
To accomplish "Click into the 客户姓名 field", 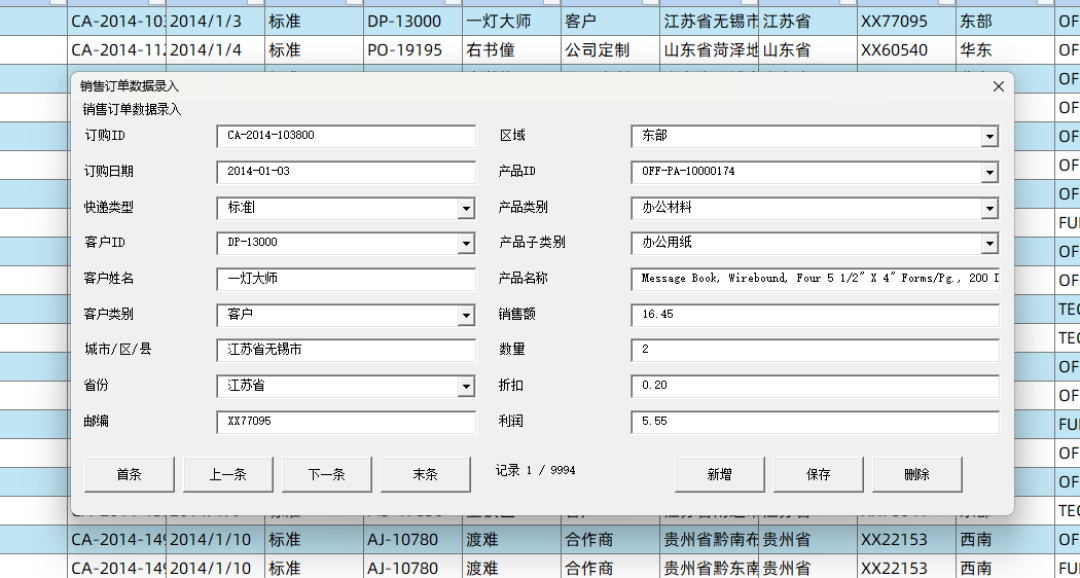I will pyautogui.click(x=346, y=279).
